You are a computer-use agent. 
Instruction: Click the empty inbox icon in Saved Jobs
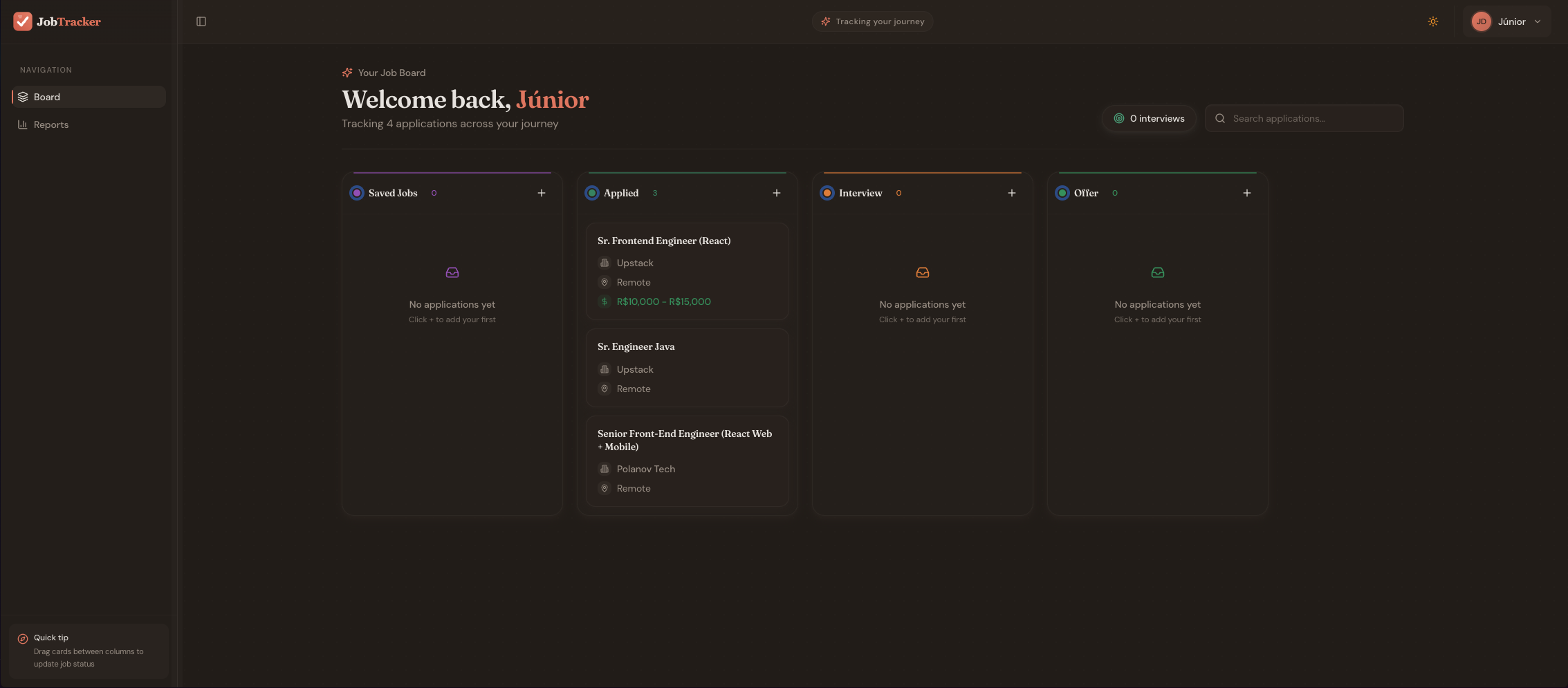tap(452, 272)
